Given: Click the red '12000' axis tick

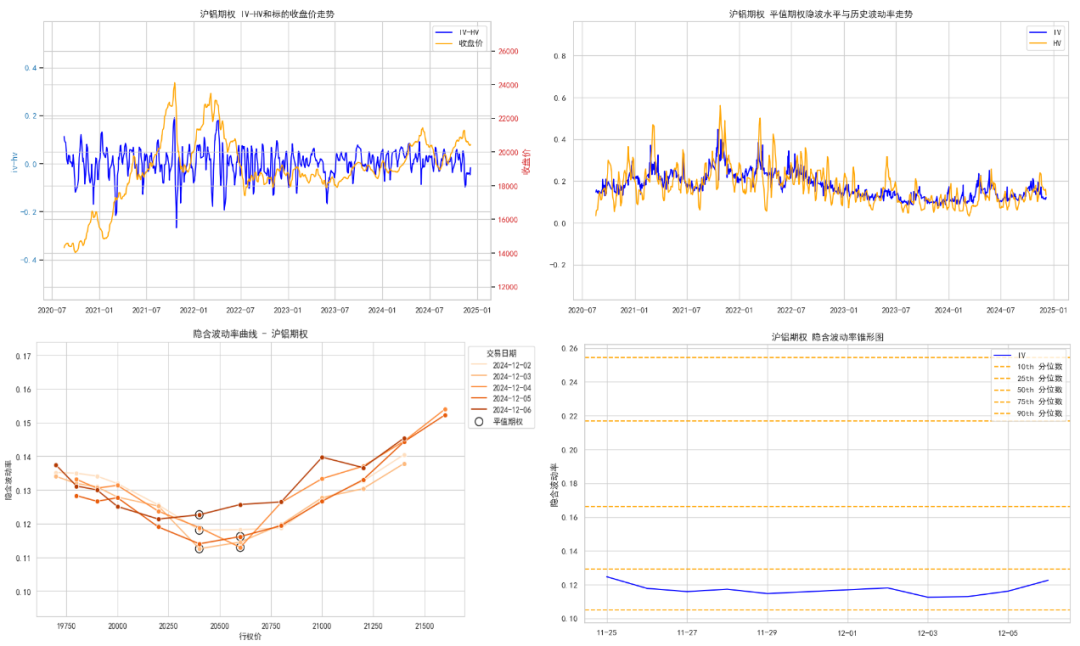Looking at the screenshot, I should pos(508,287).
